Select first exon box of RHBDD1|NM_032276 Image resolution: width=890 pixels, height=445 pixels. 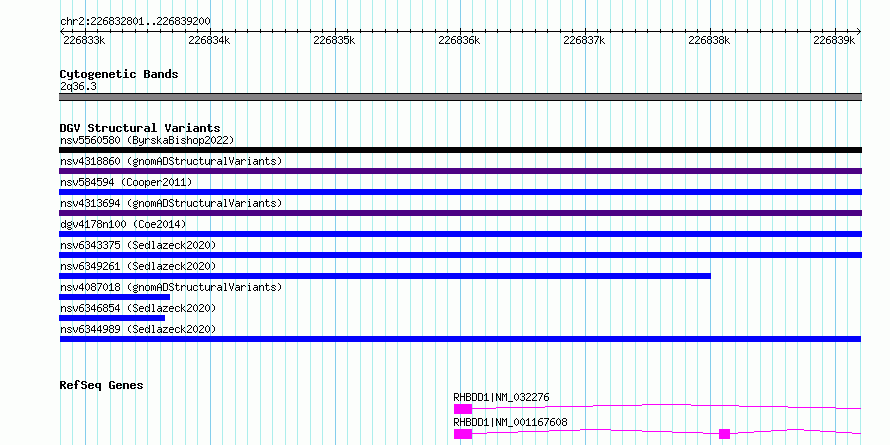pos(463,409)
